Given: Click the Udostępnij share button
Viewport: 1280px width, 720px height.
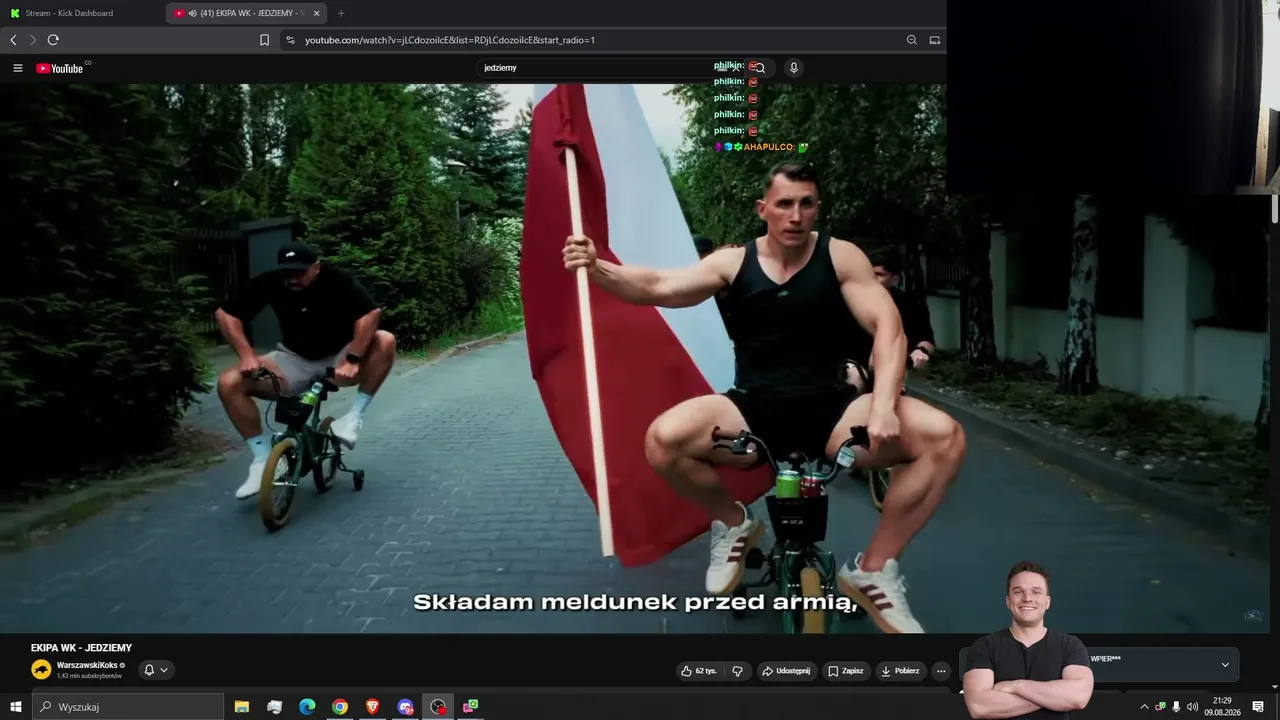Looking at the screenshot, I should click(786, 671).
